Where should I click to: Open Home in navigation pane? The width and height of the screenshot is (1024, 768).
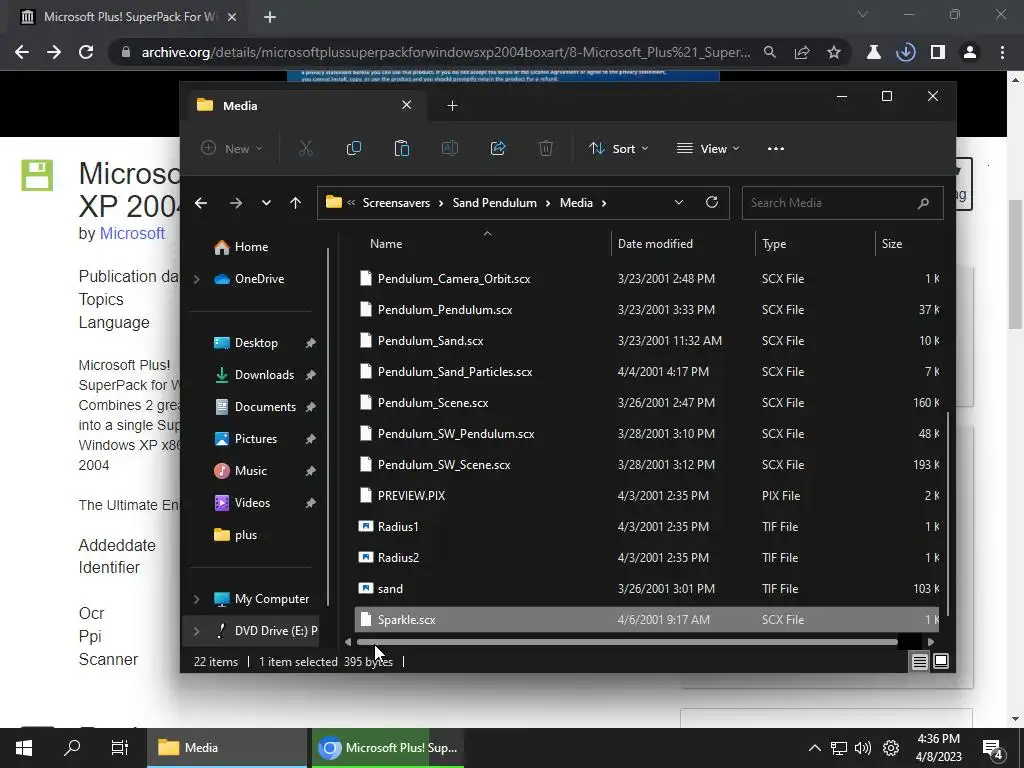[251, 247]
